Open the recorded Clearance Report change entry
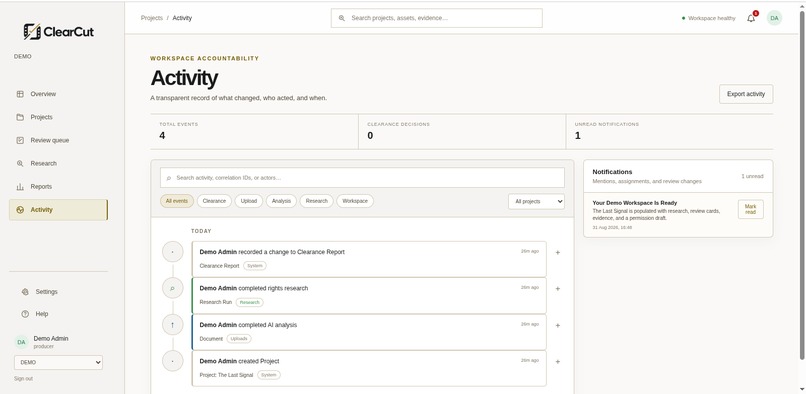This screenshot has width=806, height=394. [369, 259]
